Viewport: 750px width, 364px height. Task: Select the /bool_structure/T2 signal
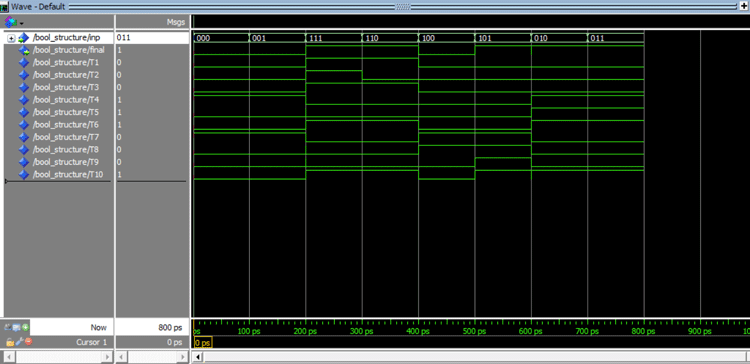66,75
